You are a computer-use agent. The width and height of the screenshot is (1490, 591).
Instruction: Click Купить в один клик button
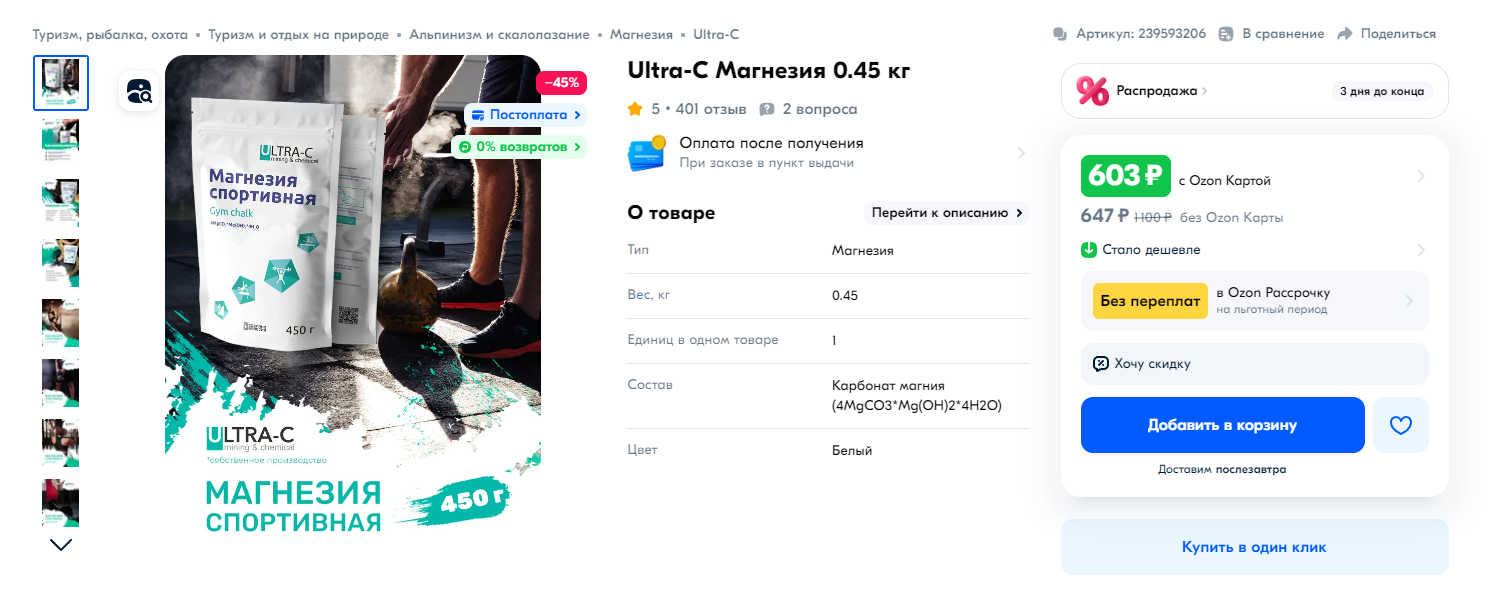tap(1254, 547)
